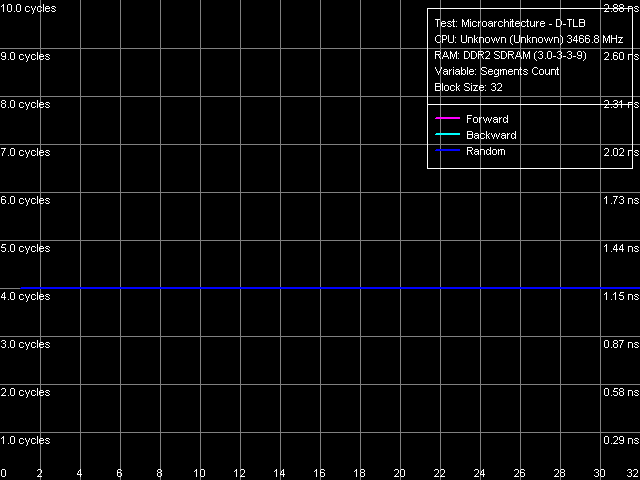Viewport: 640px width, 480px height.
Task: Click the magenta Forward legend line
Action: [x=447, y=118]
